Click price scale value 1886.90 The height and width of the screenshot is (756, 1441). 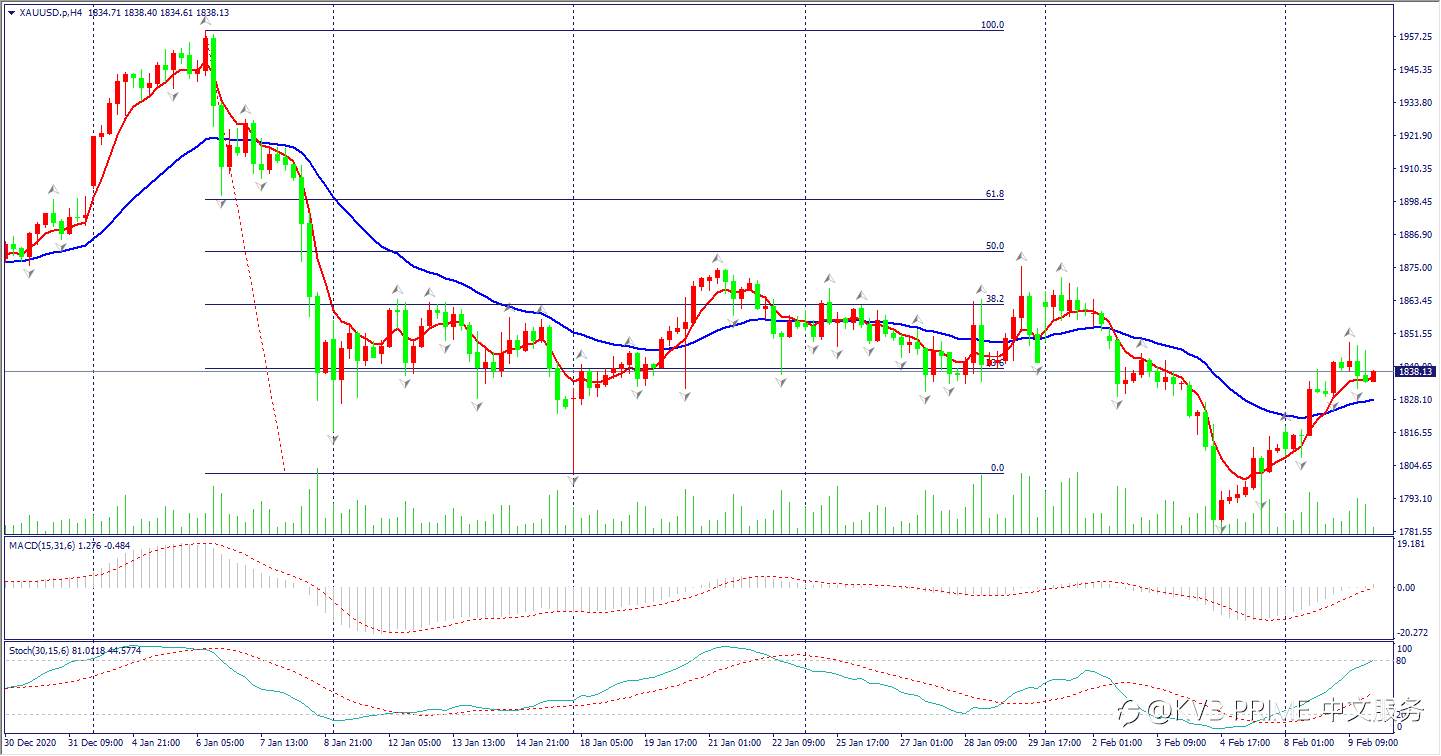[x=1415, y=235]
